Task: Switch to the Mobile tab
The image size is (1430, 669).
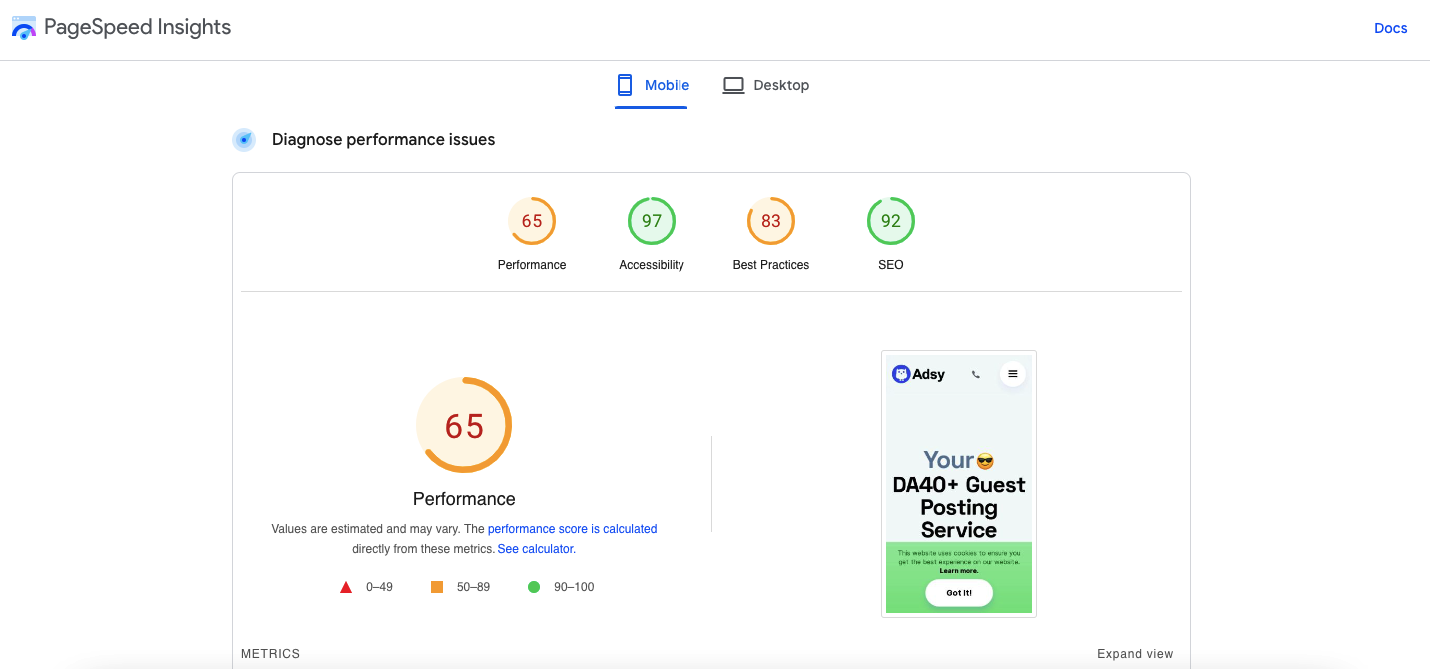Action: pyautogui.click(x=651, y=87)
